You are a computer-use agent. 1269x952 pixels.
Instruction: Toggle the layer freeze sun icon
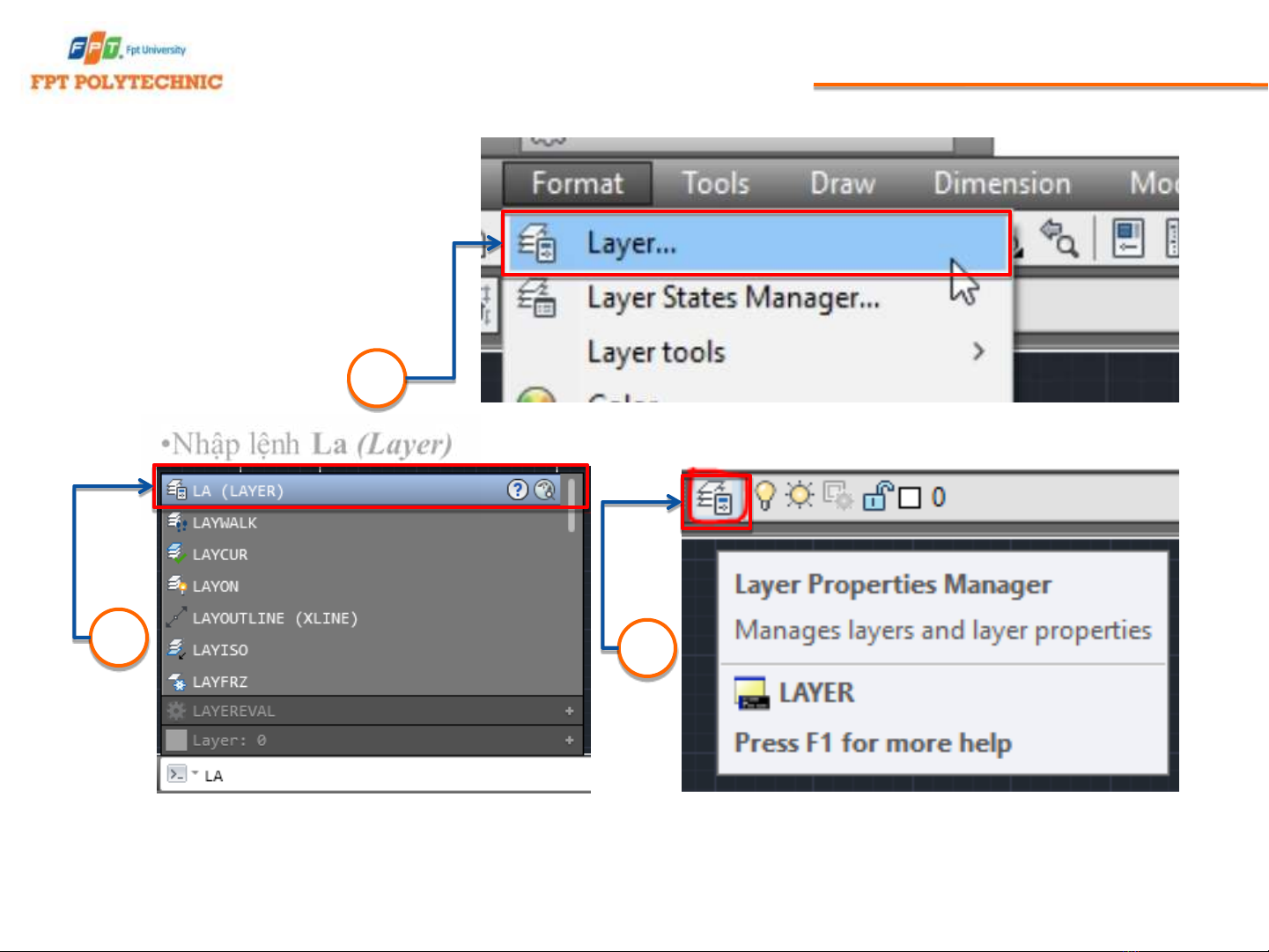coord(800,496)
